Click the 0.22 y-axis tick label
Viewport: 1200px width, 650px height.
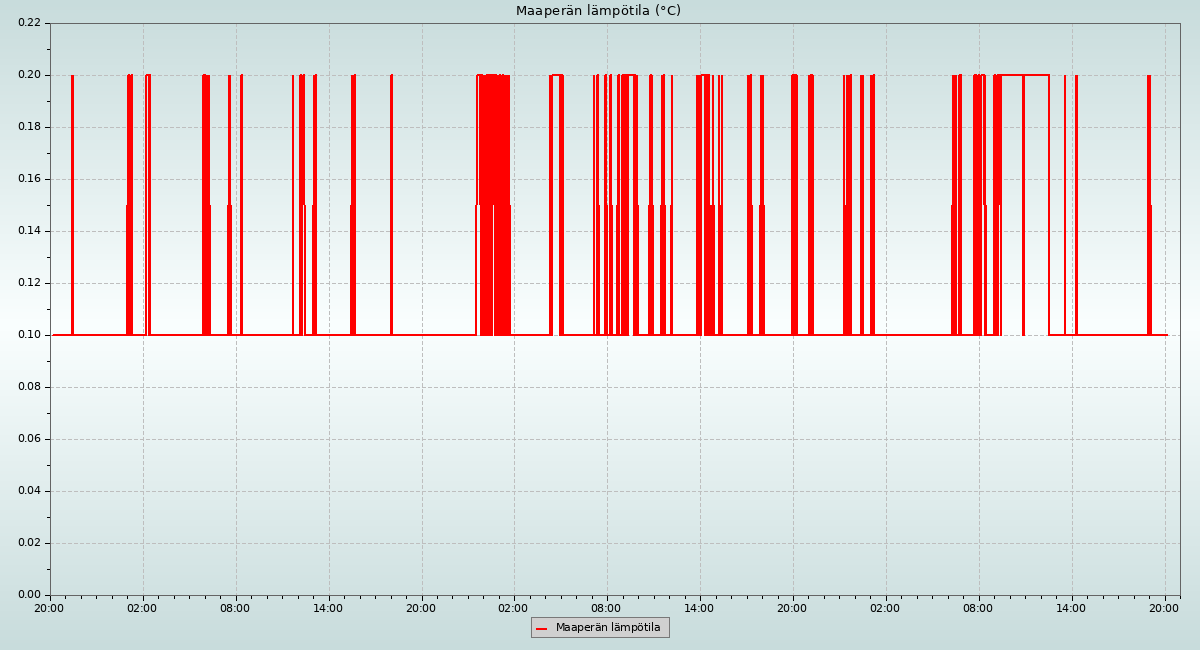[x=29, y=23]
